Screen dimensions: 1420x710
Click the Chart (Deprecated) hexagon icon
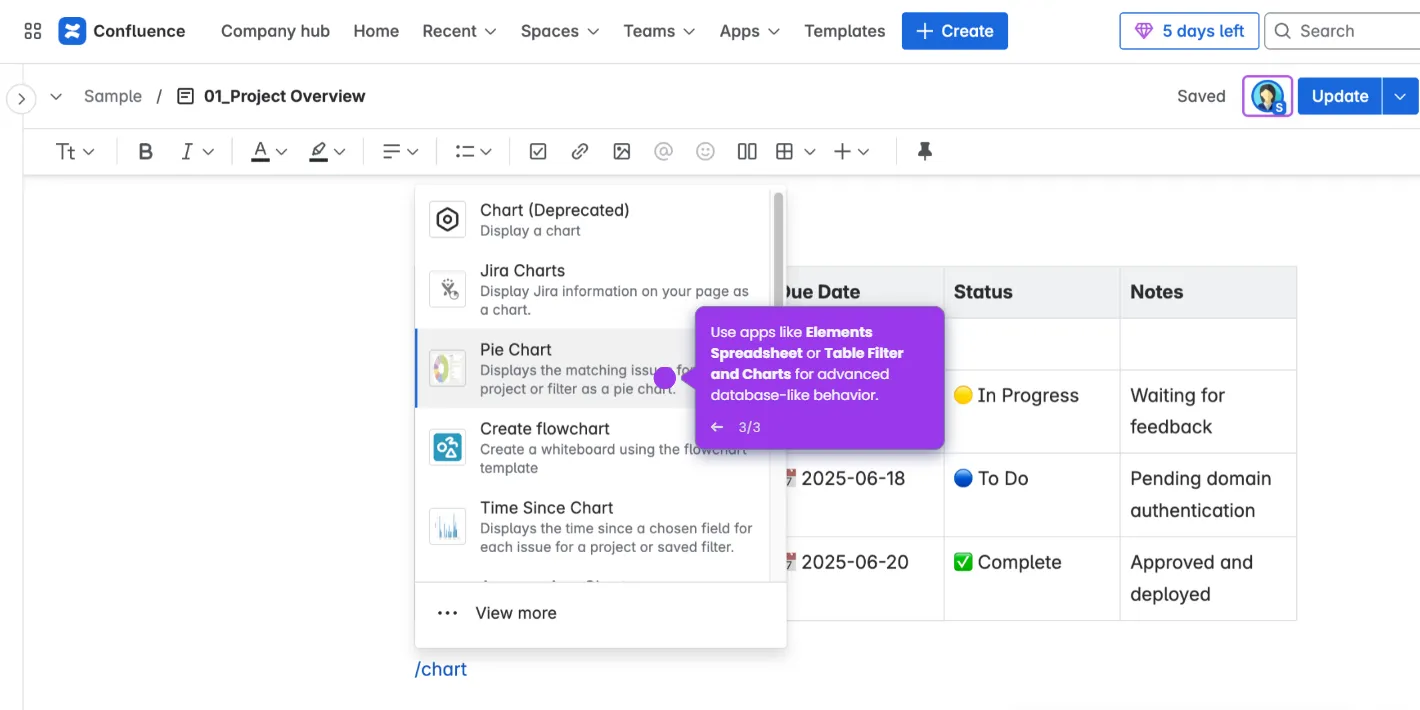tap(448, 219)
